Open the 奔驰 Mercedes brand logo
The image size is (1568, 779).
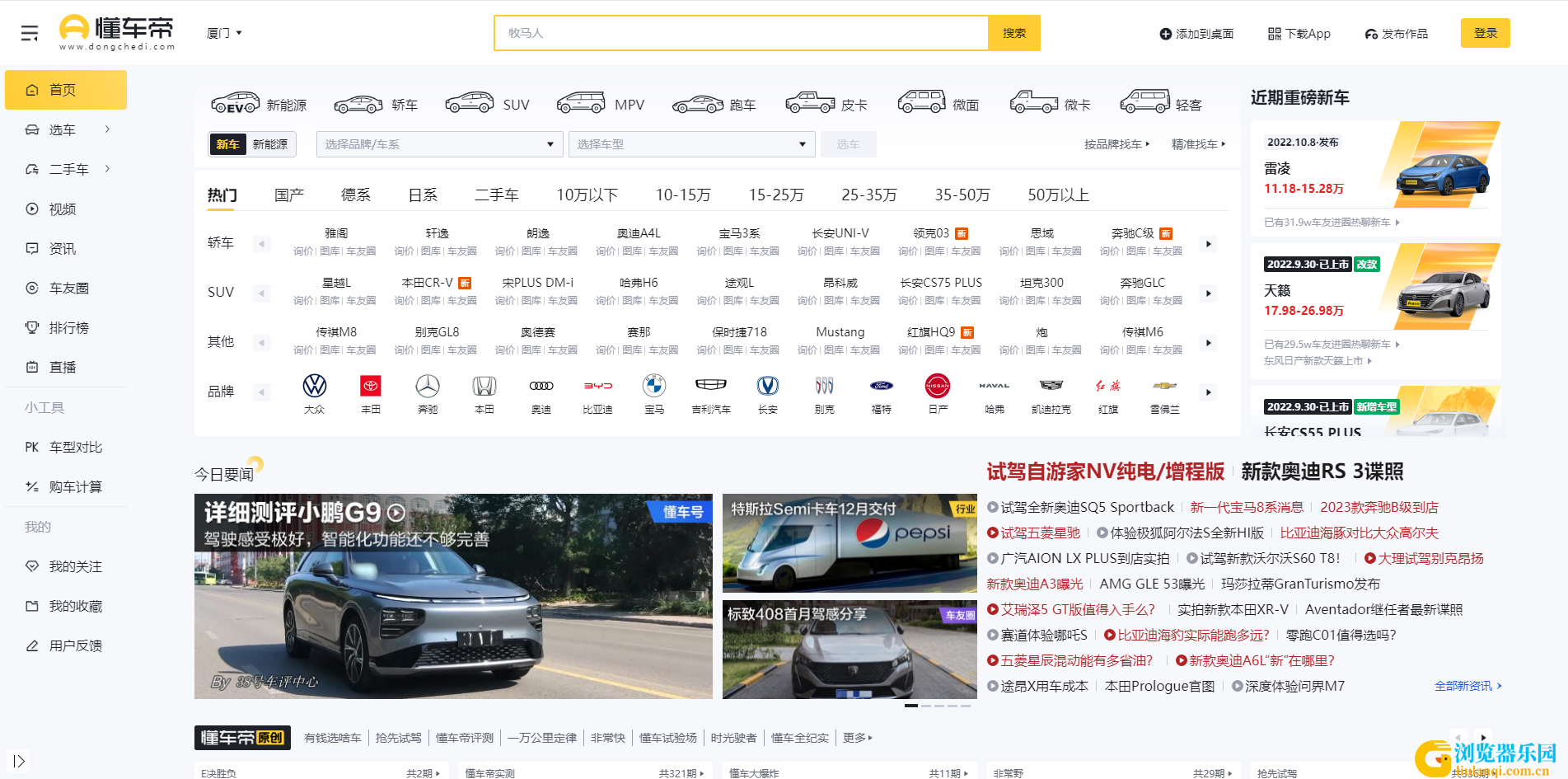[x=428, y=385]
